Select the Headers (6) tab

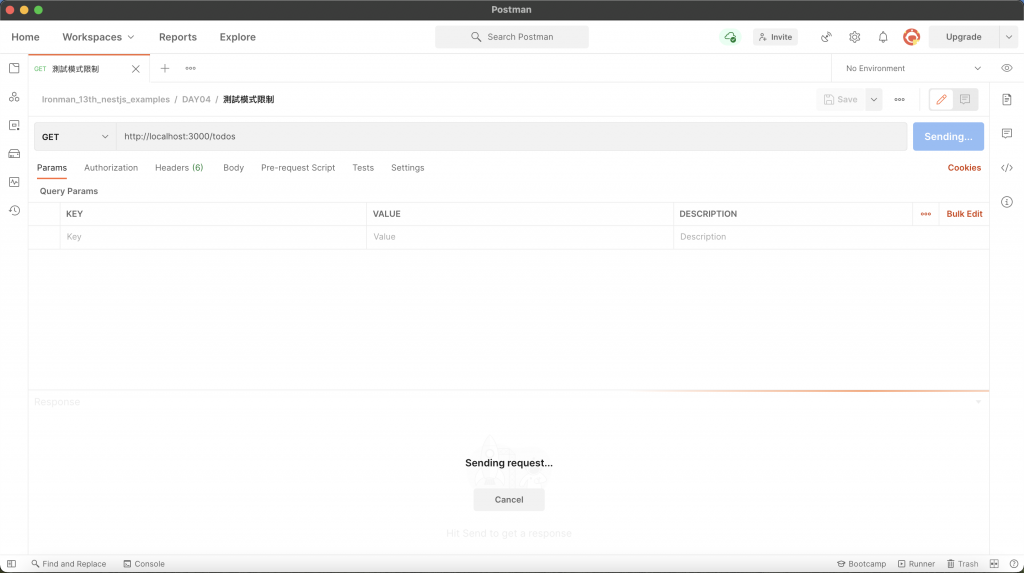(179, 168)
